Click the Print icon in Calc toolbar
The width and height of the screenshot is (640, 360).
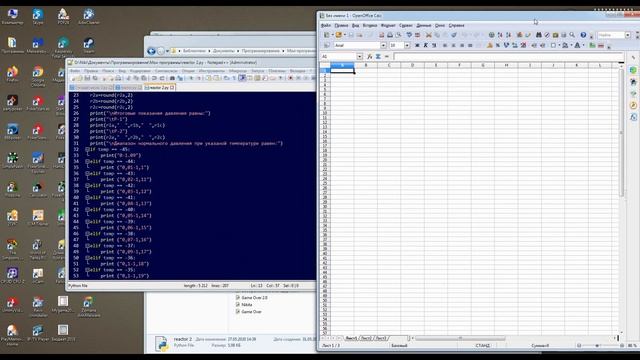pyautogui.click(x=390, y=35)
